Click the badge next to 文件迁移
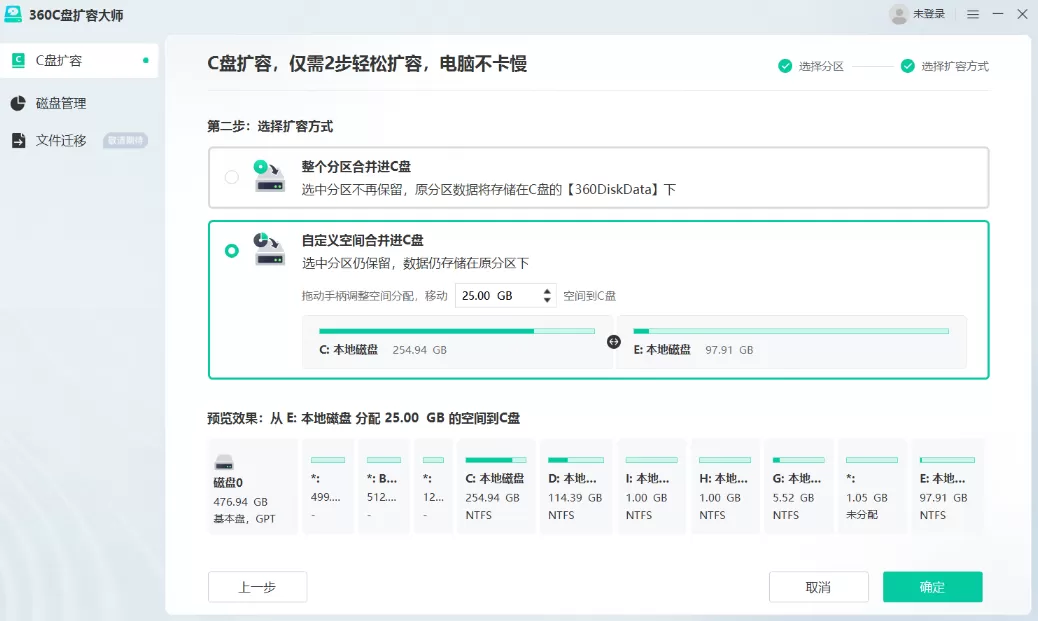Screen dimensions: 1038x621 (x=125, y=140)
